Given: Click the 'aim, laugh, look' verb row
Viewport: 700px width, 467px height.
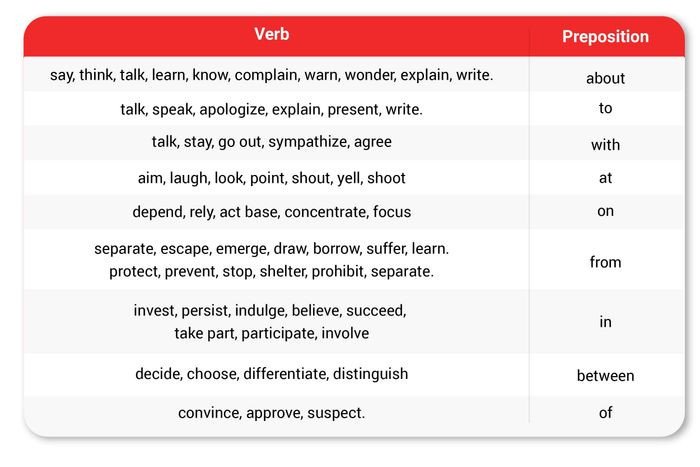Looking at the screenshot, I should [272, 178].
